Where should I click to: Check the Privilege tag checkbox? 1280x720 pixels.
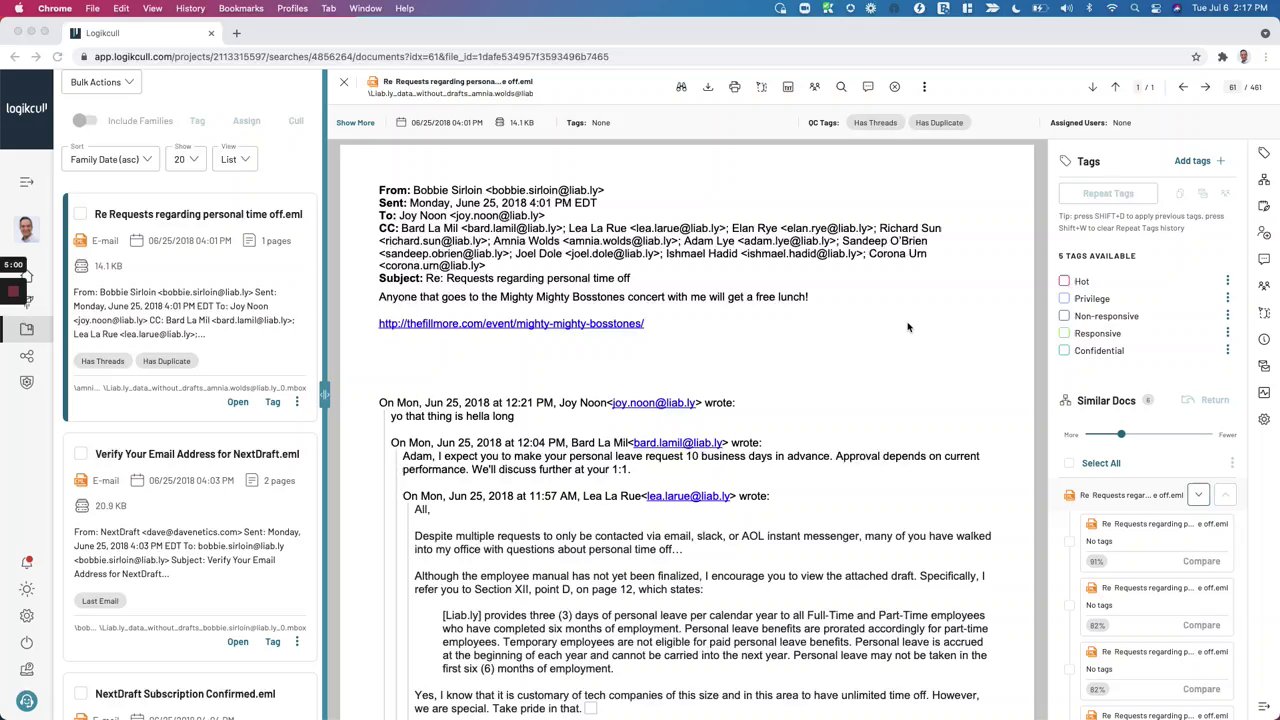point(1064,298)
